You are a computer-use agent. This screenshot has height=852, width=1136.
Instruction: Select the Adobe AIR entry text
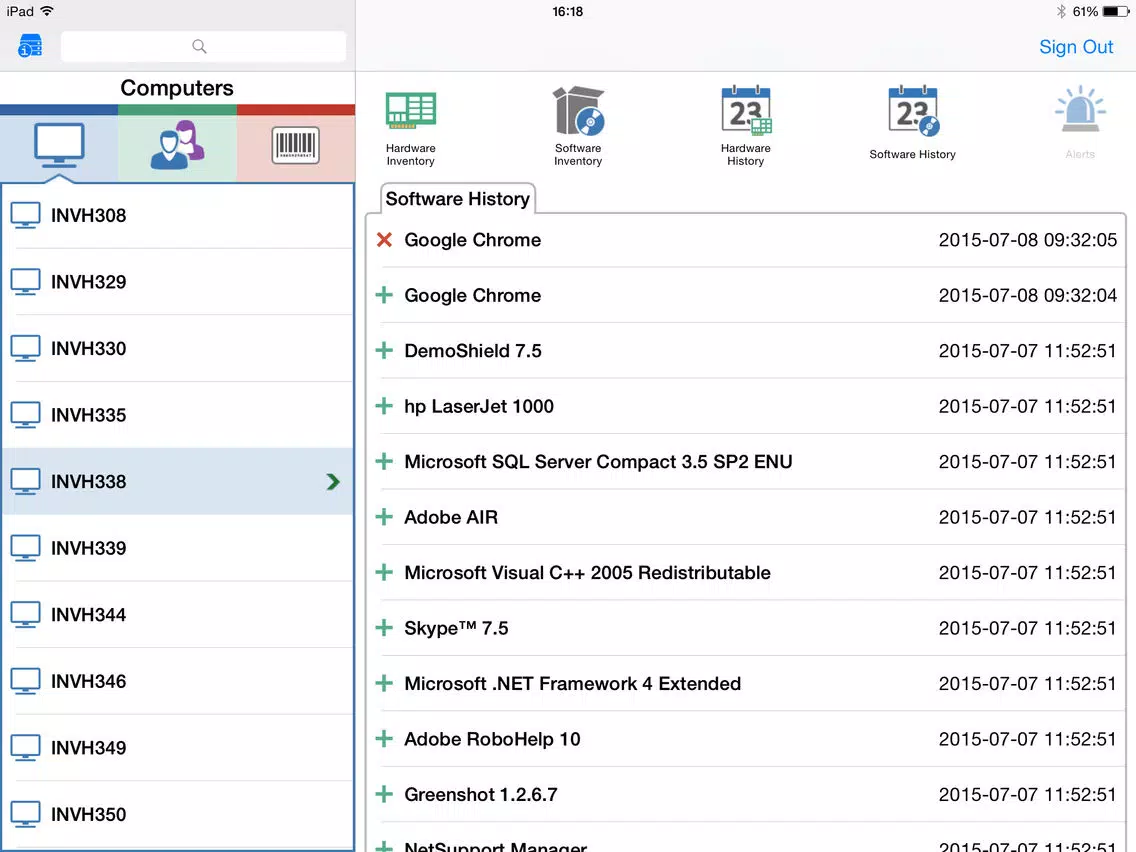(x=451, y=517)
